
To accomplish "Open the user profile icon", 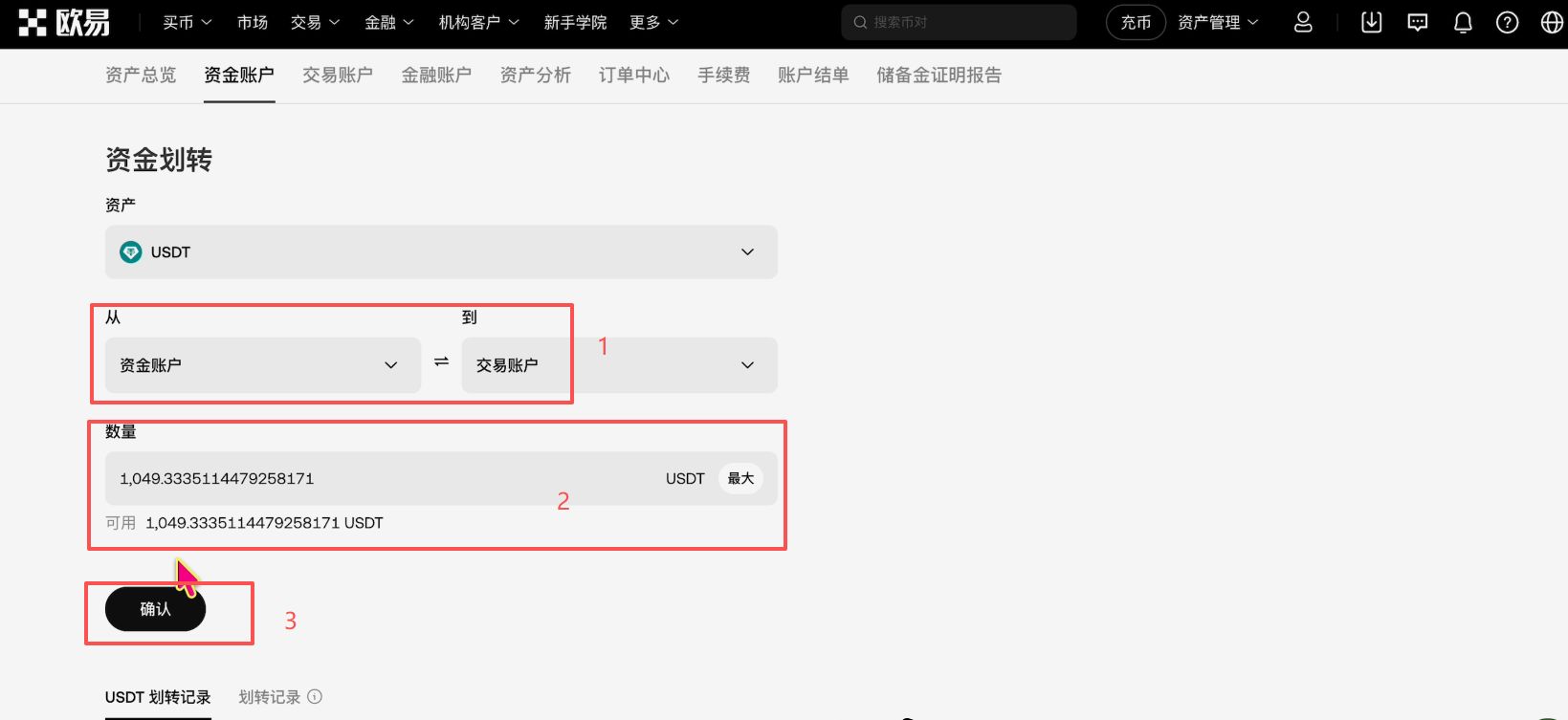I will point(1302,22).
